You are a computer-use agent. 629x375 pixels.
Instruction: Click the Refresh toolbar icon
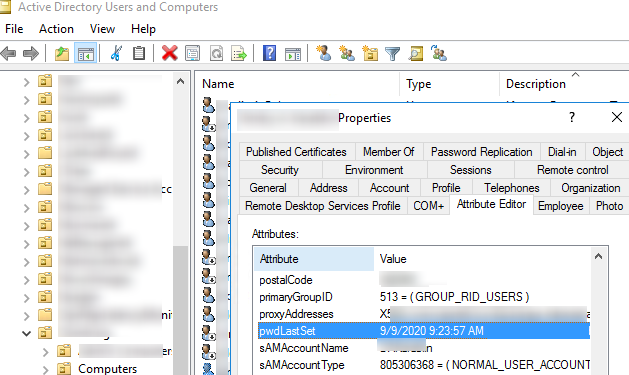click(x=217, y=53)
